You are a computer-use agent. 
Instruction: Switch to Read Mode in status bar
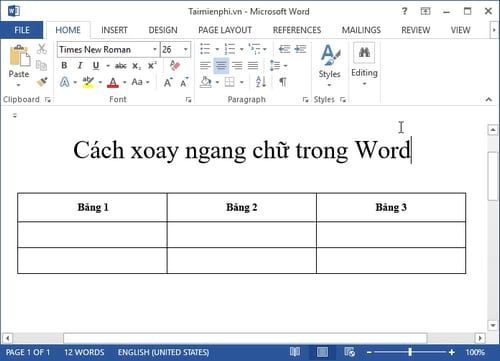pos(295,352)
